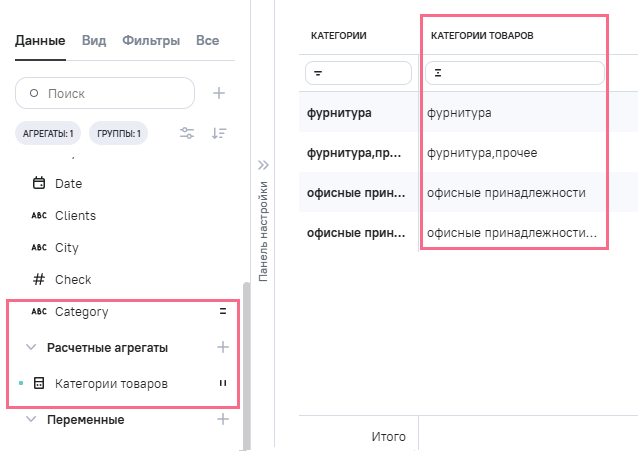The width and height of the screenshot is (638, 451).
Task: Click the calculator icon of Категории товаров
Action: click(x=40, y=384)
